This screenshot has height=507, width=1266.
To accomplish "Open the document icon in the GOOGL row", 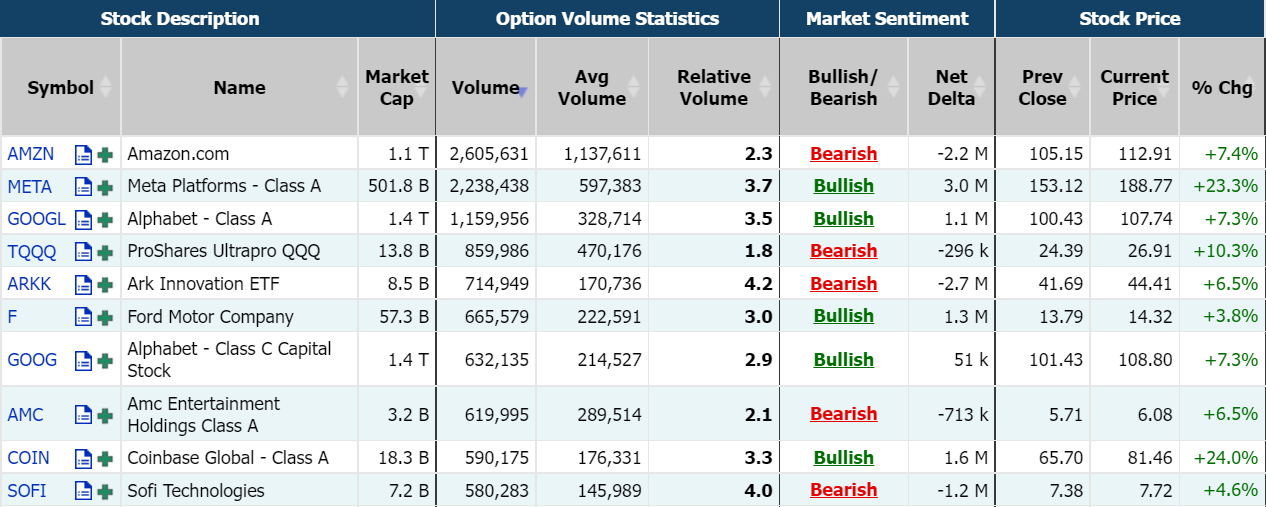I will pyautogui.click(x=84, y=220).
